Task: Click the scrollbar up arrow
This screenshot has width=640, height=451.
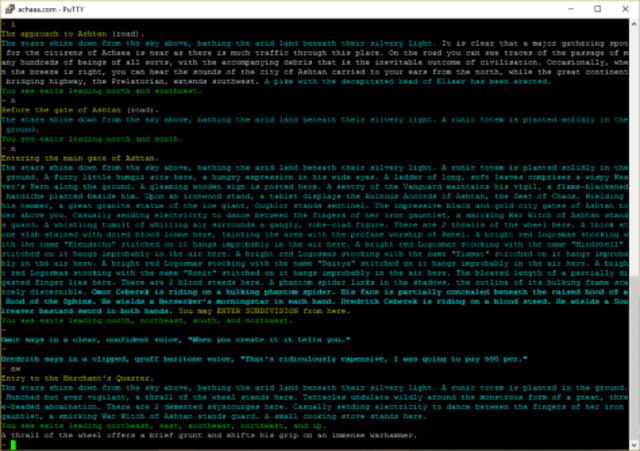Action: (x=634, y=24)
